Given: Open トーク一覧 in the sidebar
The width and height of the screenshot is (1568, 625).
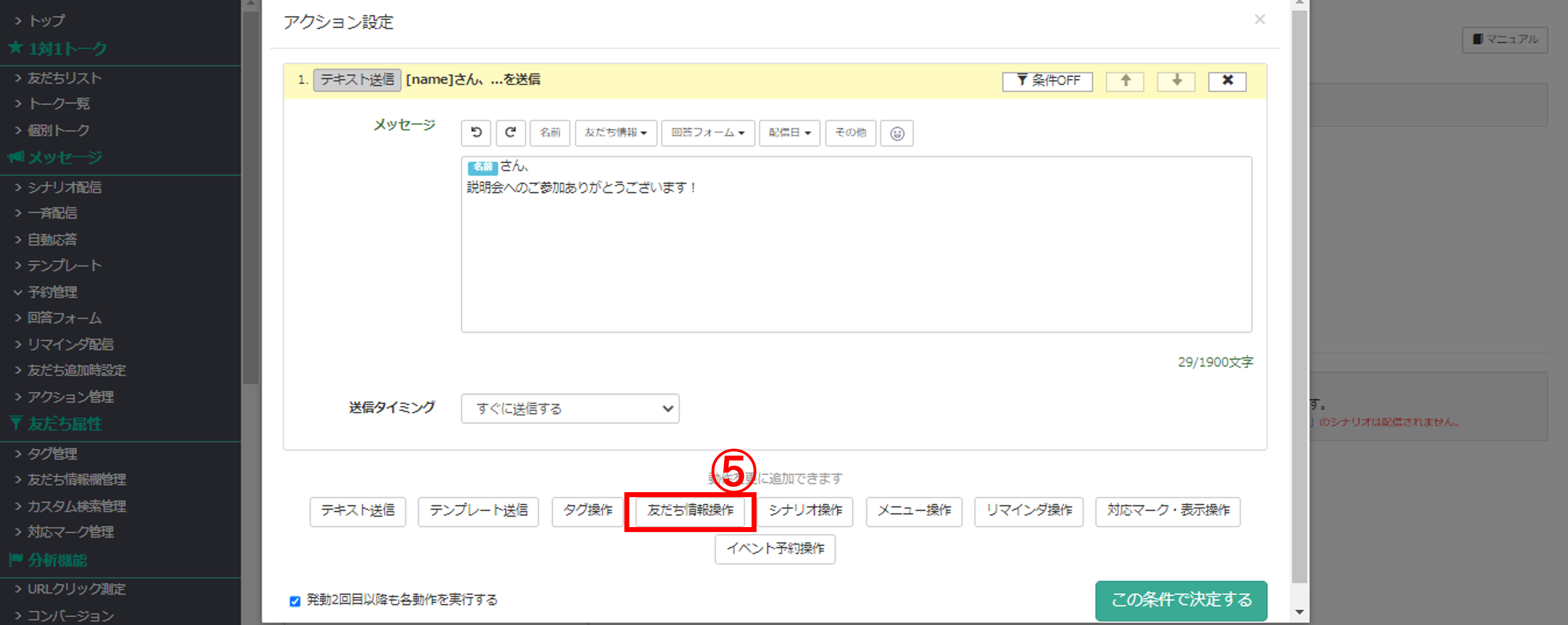Looking at the screenshot, I should click(x=58, y=104).
